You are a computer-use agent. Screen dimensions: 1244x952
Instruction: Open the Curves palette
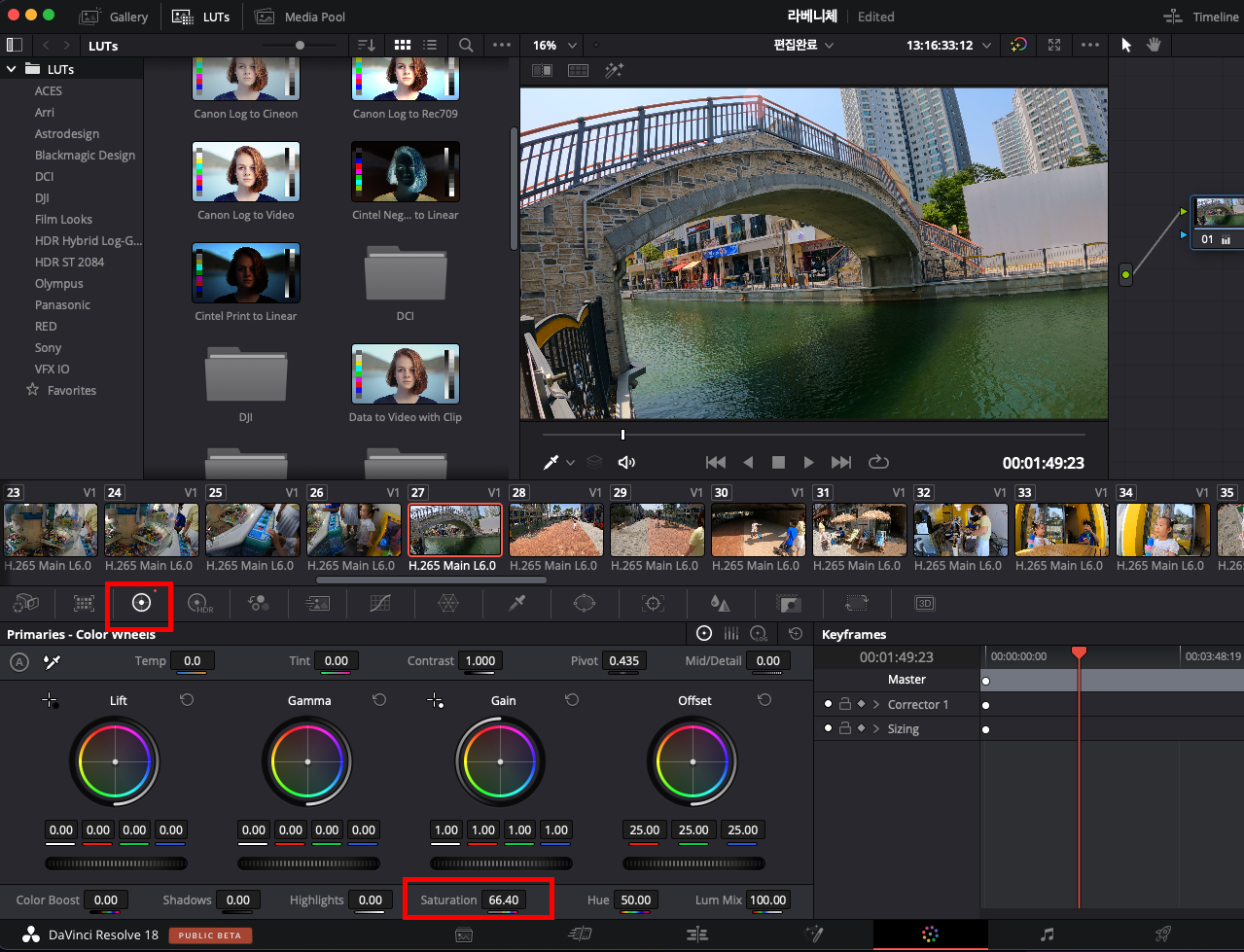click(380, 604)
